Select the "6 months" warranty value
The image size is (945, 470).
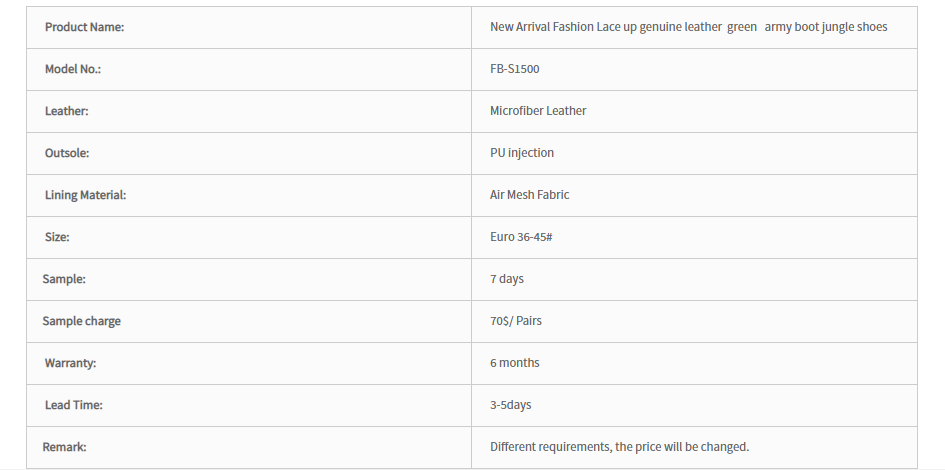(515, 363)
